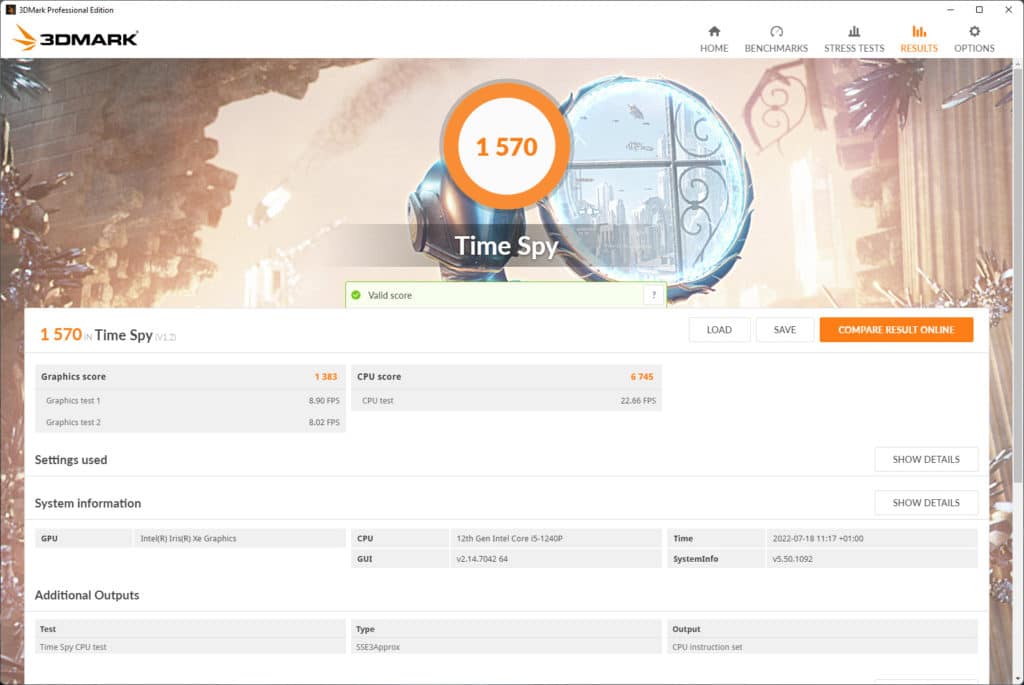
Task: Click Intel(R) Iris(R) Xe Graphics value
Action: [x=188, y=538]
